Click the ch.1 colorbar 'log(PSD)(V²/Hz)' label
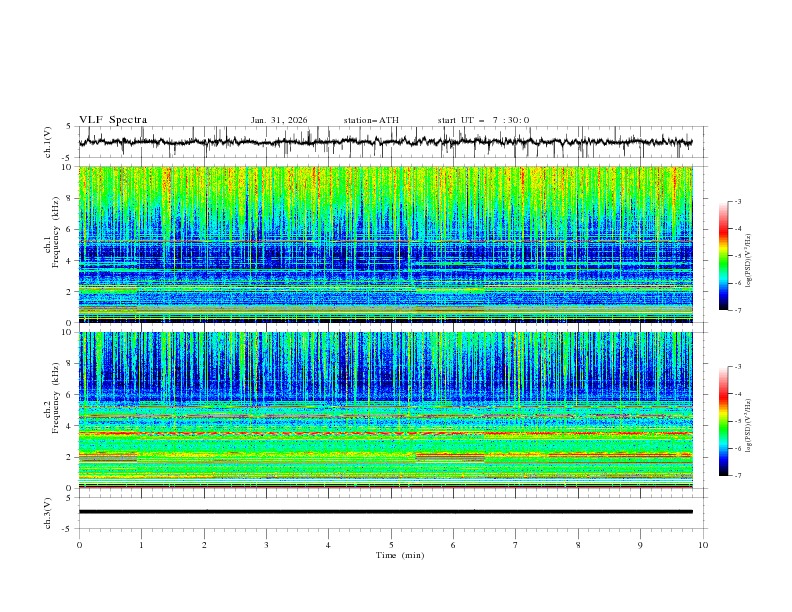Screen dimensions: 792x612 [749, 261]
